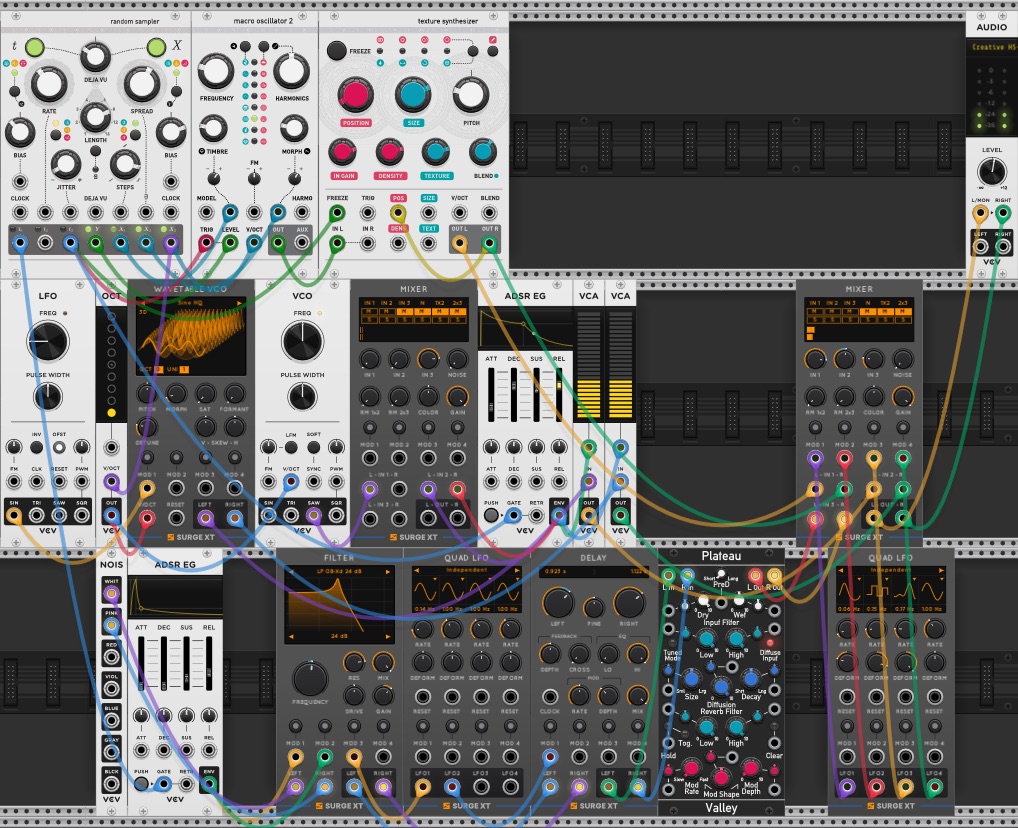Click the SQR output jack on LFO module
The image size is (1018, 828).
click(x=82, y=516)
